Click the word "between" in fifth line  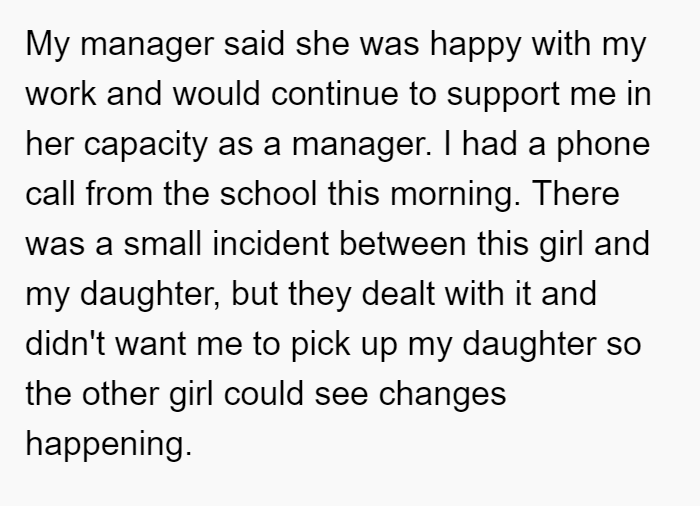(x=403, y=244)
